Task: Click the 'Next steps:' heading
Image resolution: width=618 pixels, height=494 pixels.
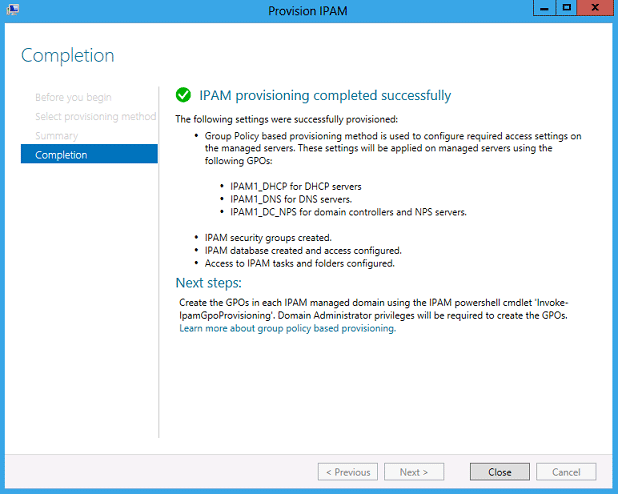Action: (x=208, y=283)
